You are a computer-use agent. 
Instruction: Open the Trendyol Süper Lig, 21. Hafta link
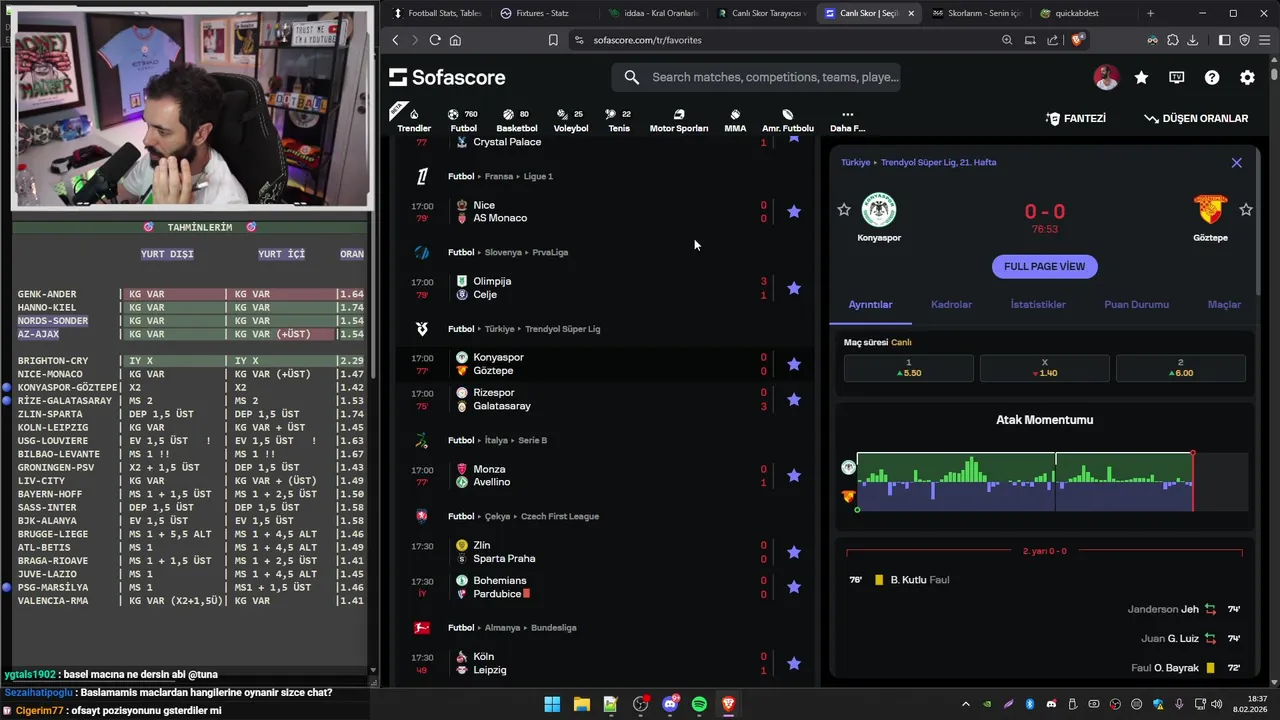[938, 162]
